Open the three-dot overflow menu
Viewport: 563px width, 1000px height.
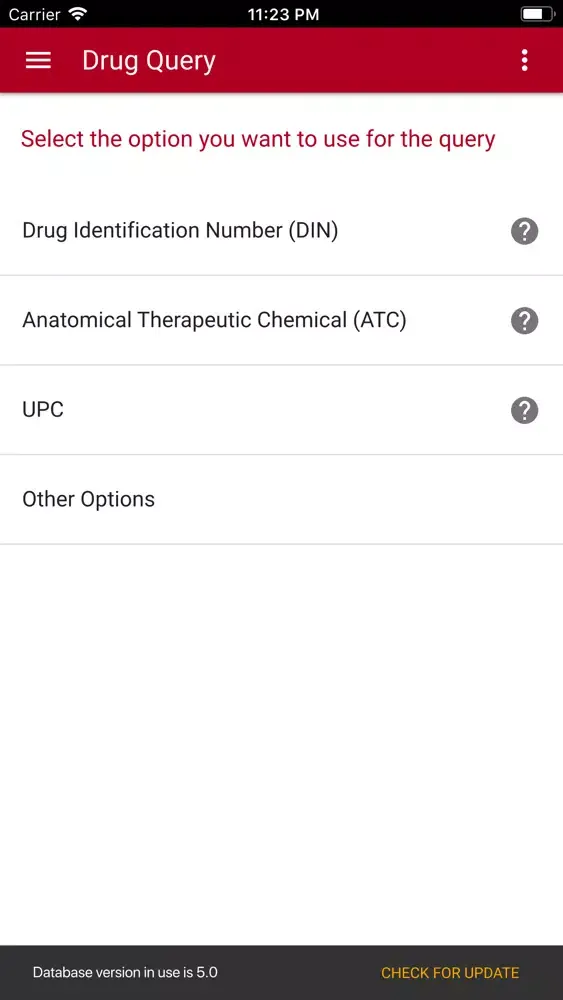[524, 60]
